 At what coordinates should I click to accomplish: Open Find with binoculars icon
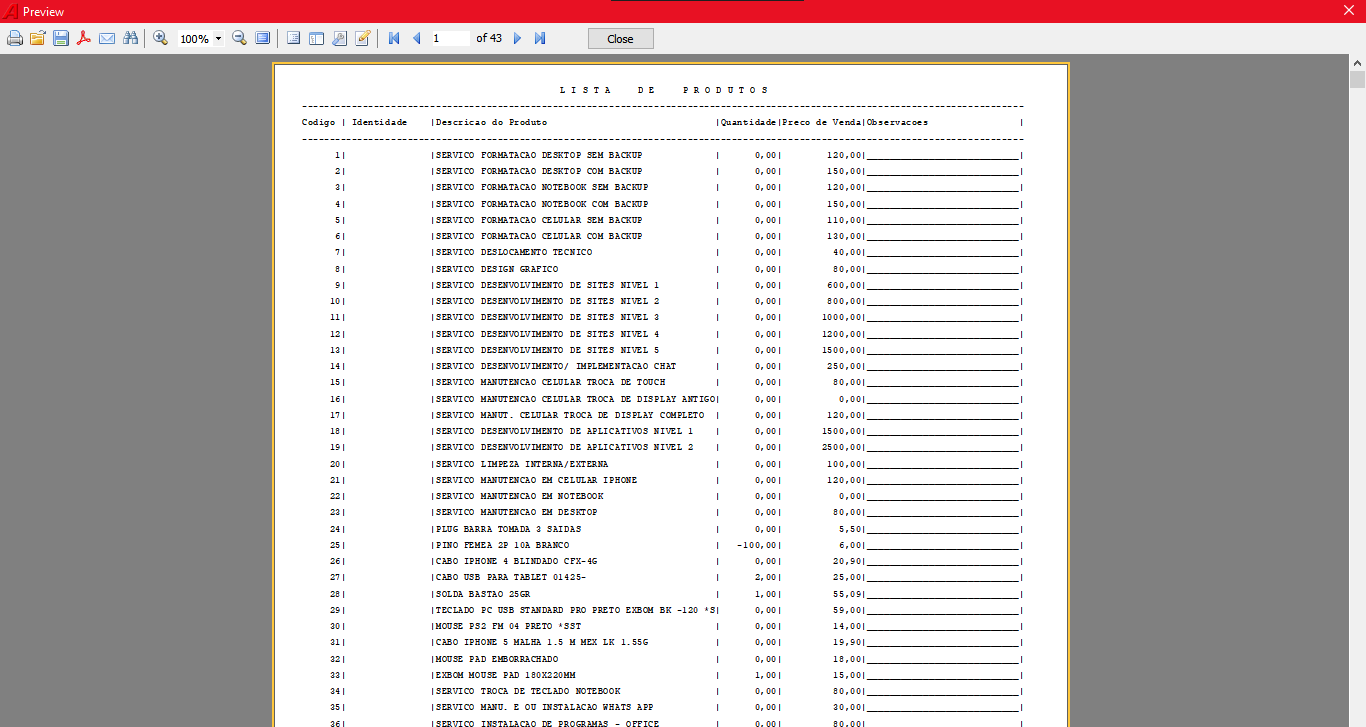130,38
